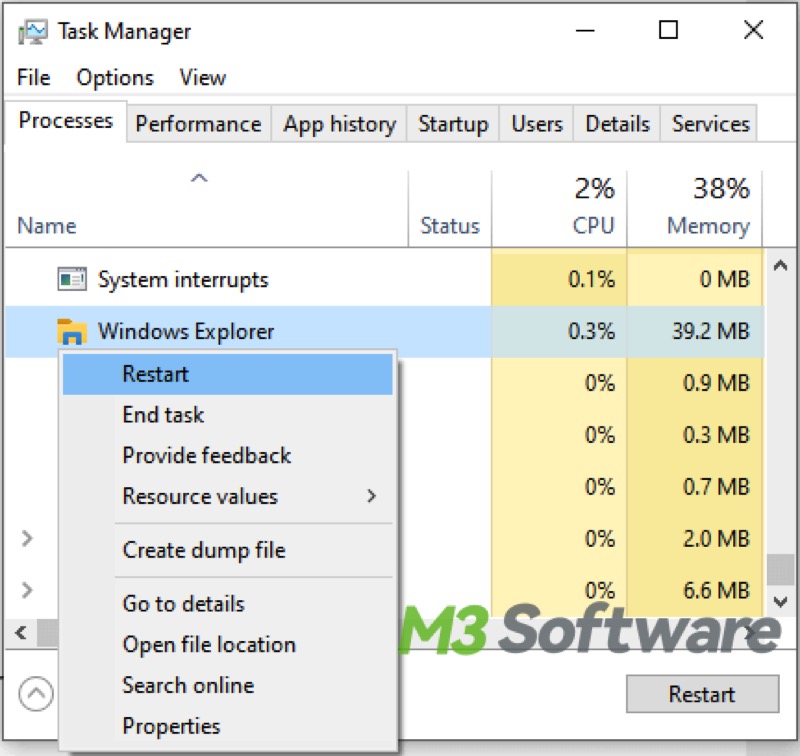Expand the process row beside 6.6 MB
Viewport: 800px width, 756px height.
pyautogui.click(x=27, y=590)
